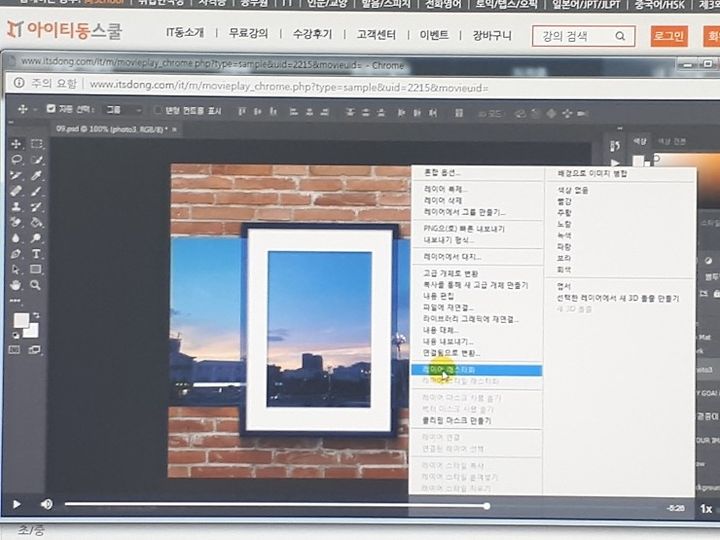Select the Lasso tool
The width and height of the screenshot is (720, 540).
point(16,159)
